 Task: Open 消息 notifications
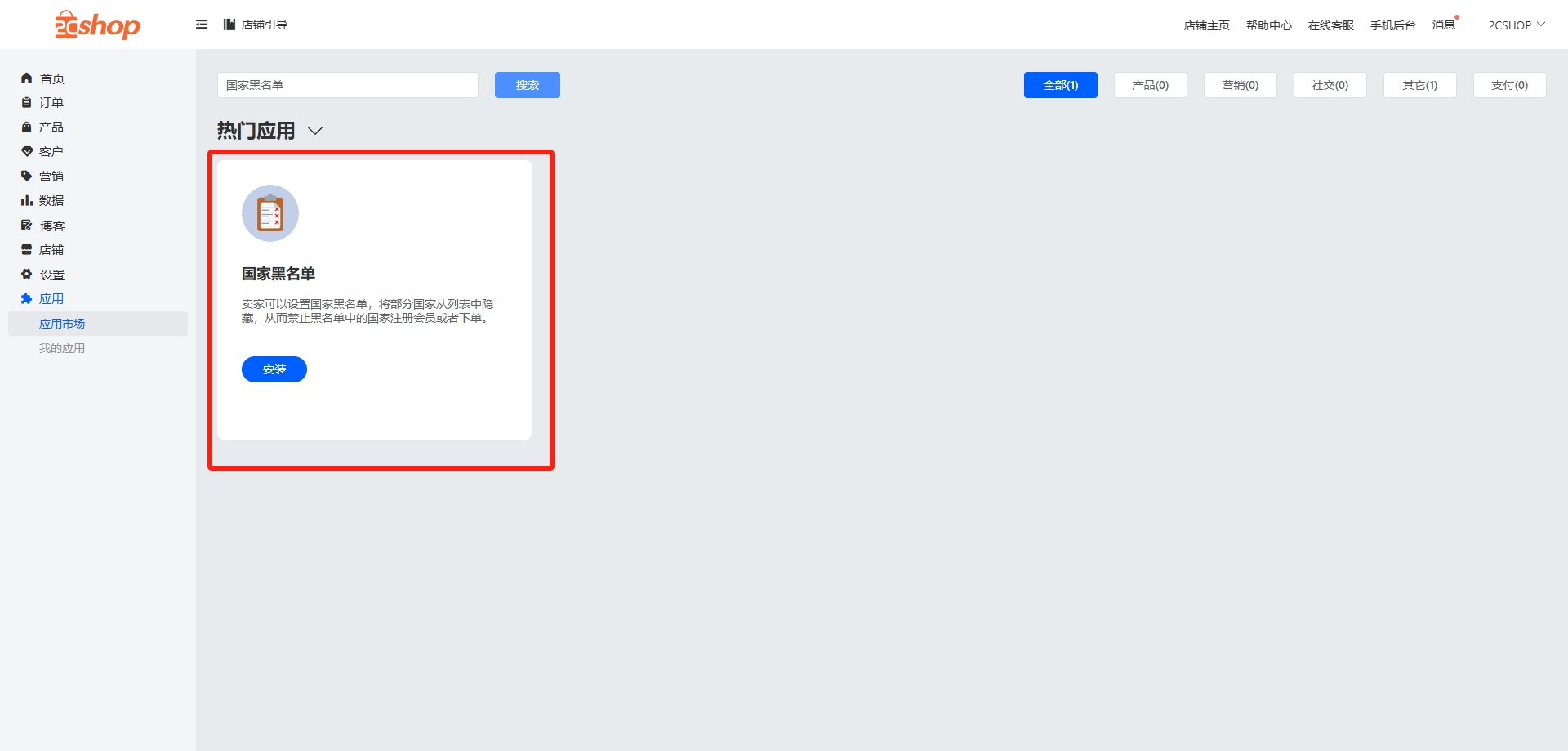pos(1444,25)
